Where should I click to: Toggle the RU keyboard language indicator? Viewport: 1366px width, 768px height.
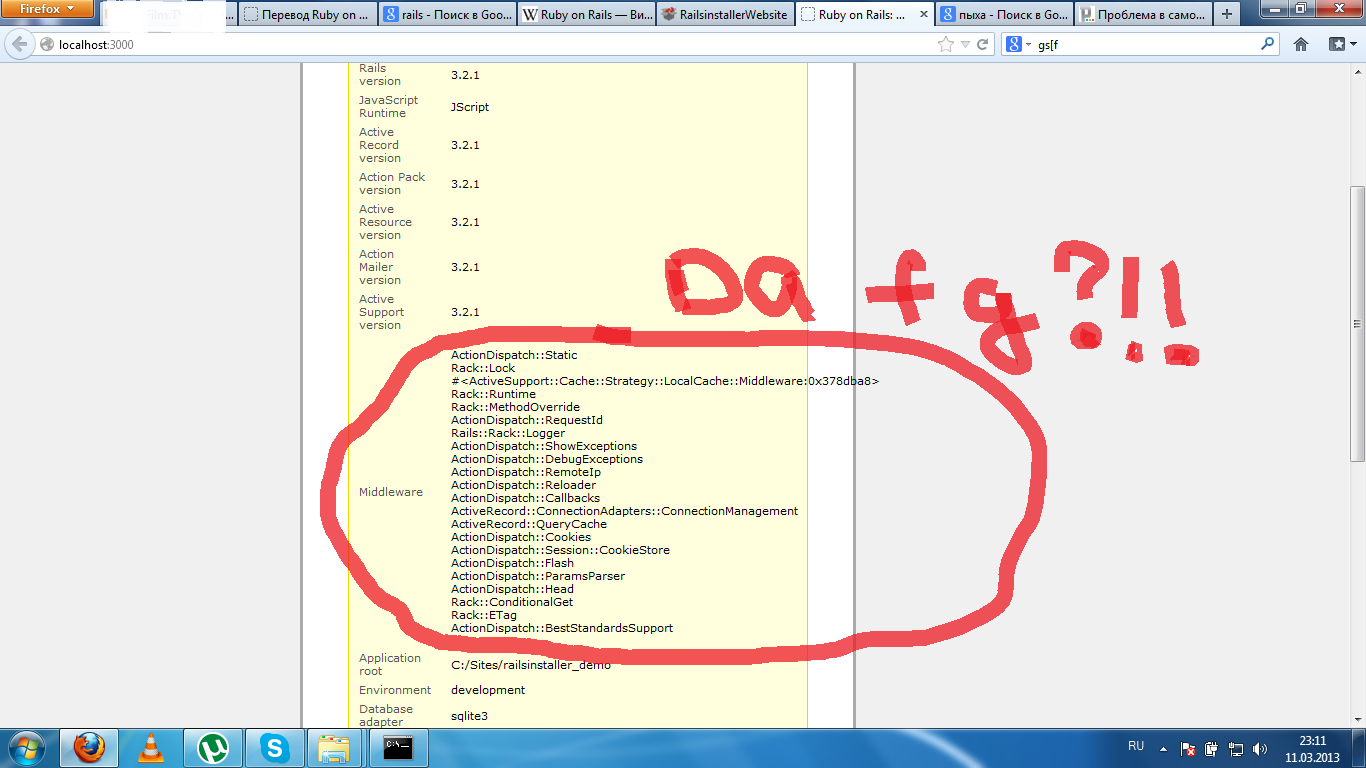point(1136,747)
